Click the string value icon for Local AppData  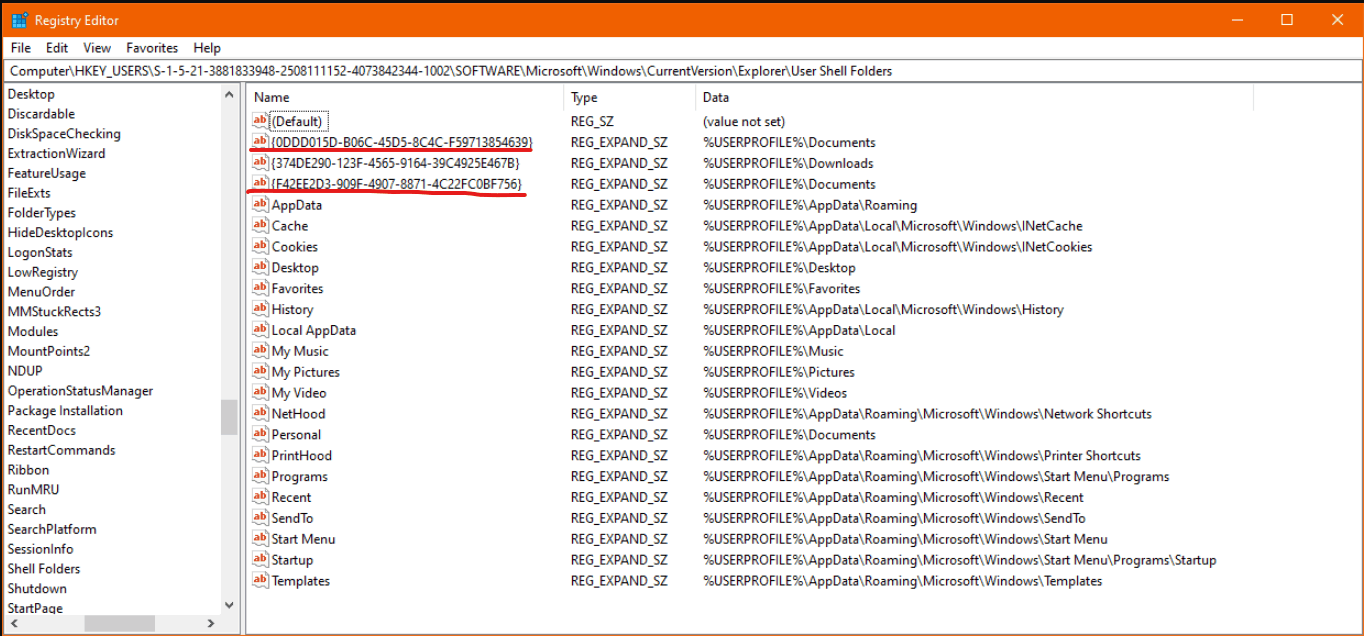click(260, 330)
